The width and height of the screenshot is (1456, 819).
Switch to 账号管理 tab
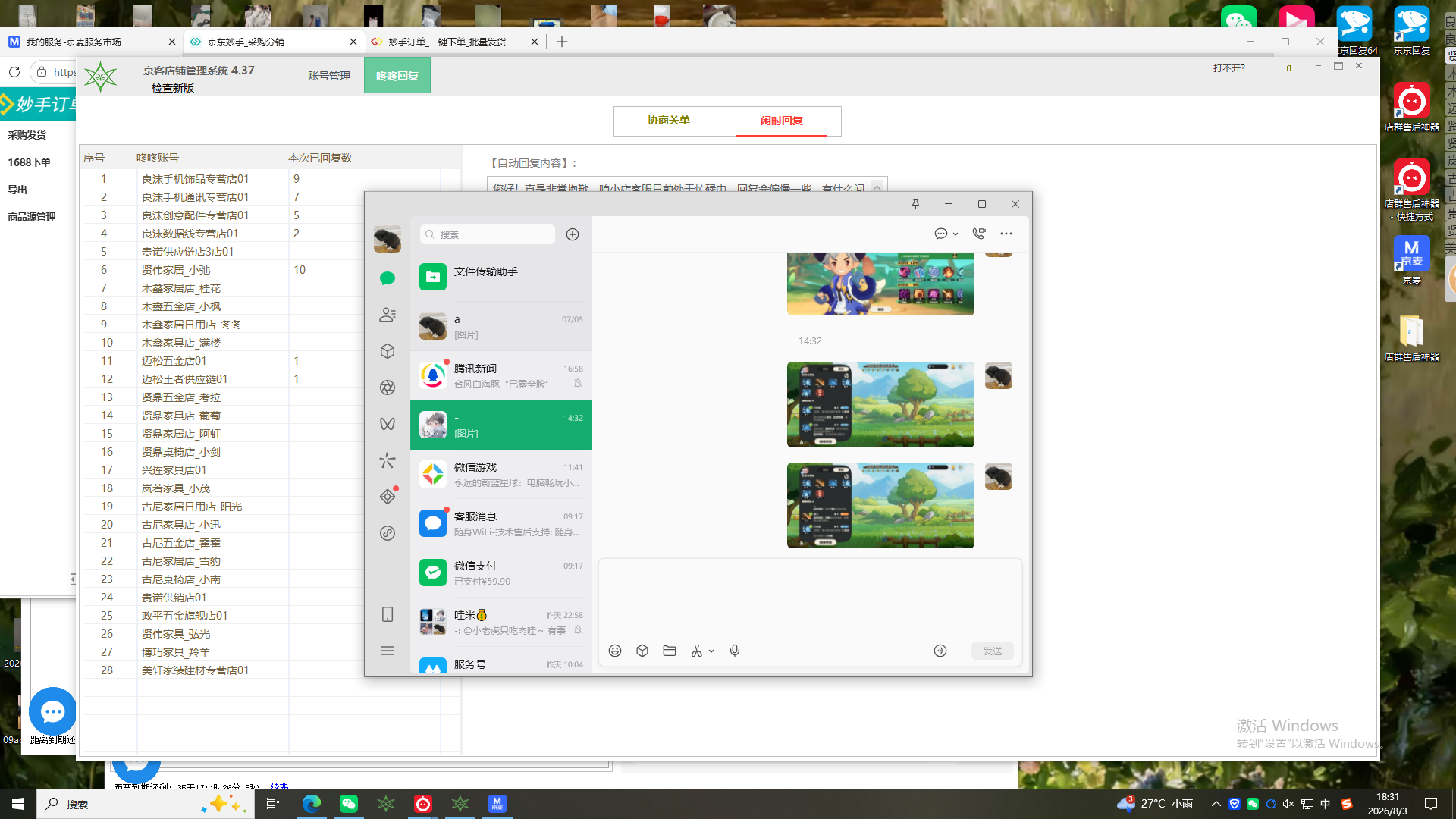329,76
